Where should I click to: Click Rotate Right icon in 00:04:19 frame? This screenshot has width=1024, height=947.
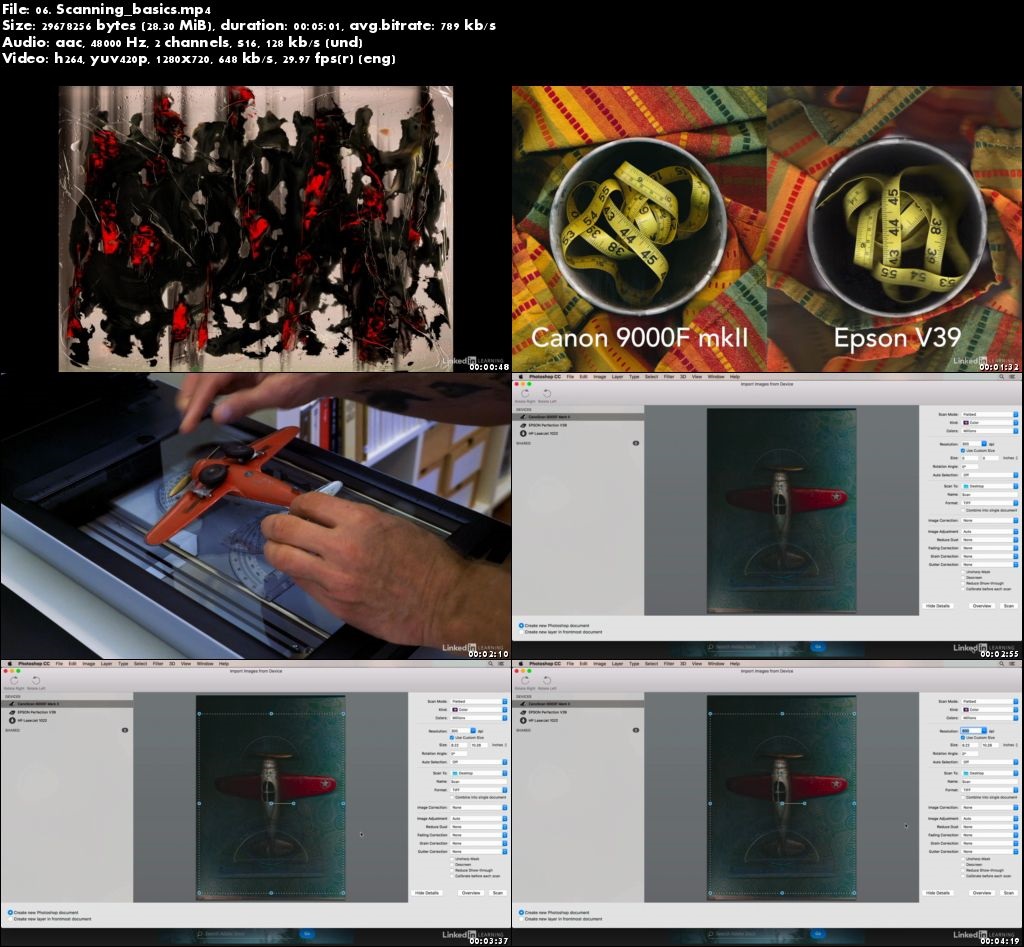tap(524, 681)
